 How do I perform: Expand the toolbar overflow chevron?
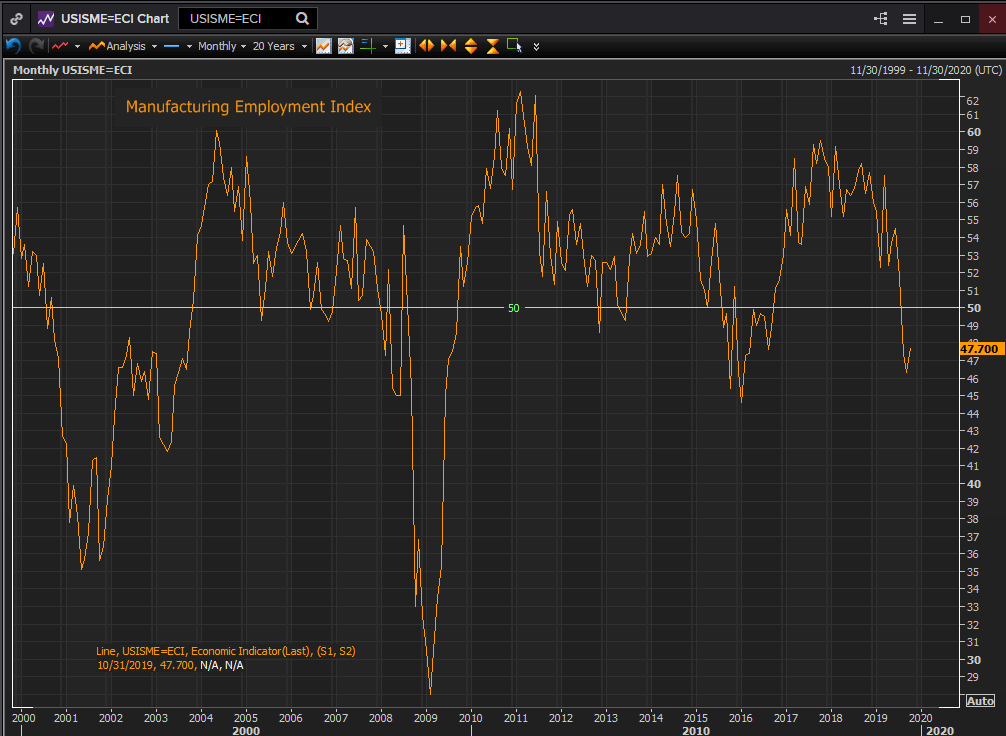click(537, 46)
